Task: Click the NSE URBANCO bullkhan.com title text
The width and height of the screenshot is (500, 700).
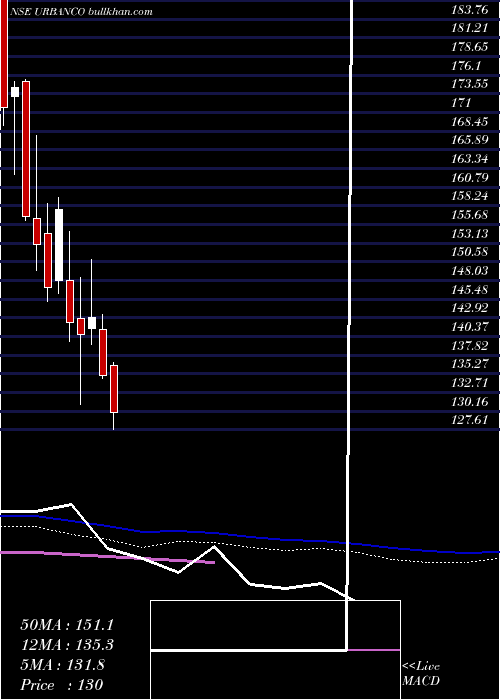Action: [x=81, y=12]
